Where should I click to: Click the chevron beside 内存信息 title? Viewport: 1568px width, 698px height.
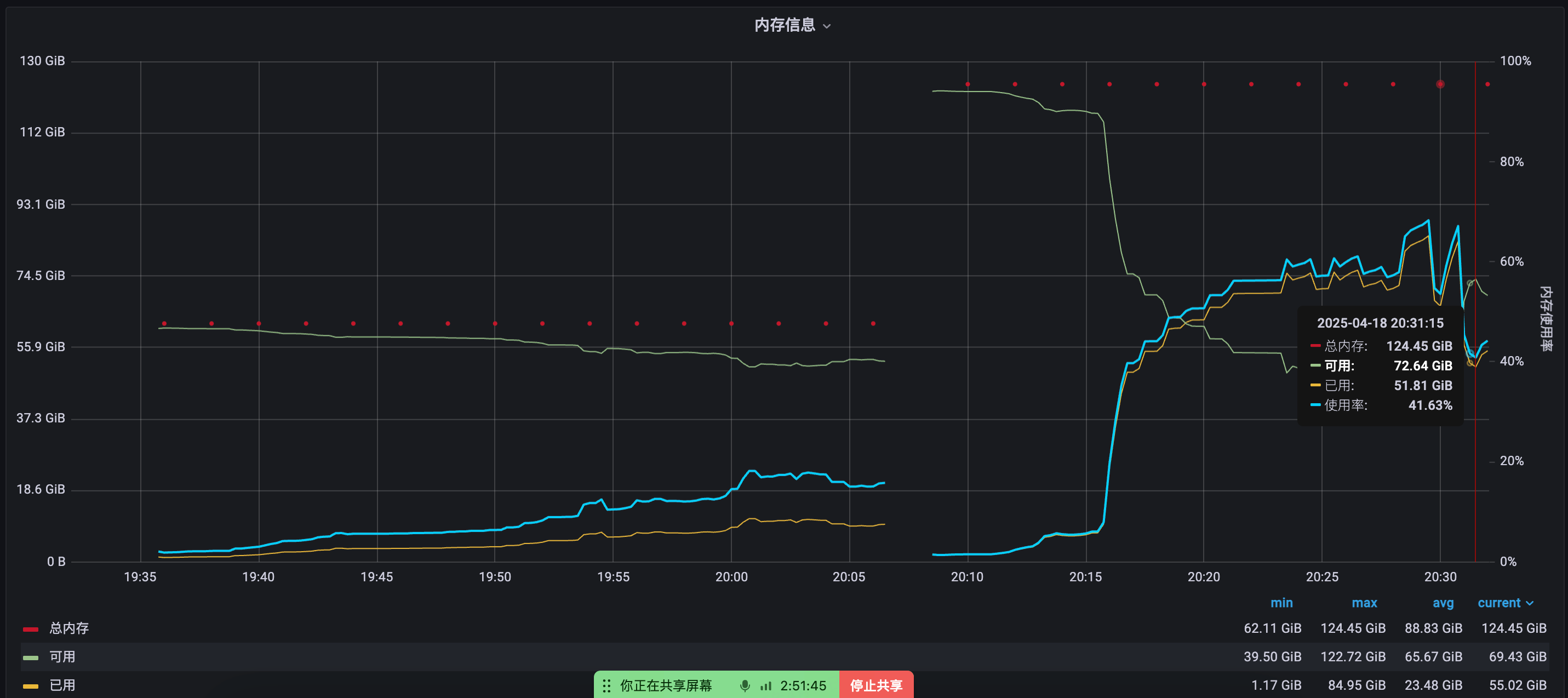click(x=827, y=26)
